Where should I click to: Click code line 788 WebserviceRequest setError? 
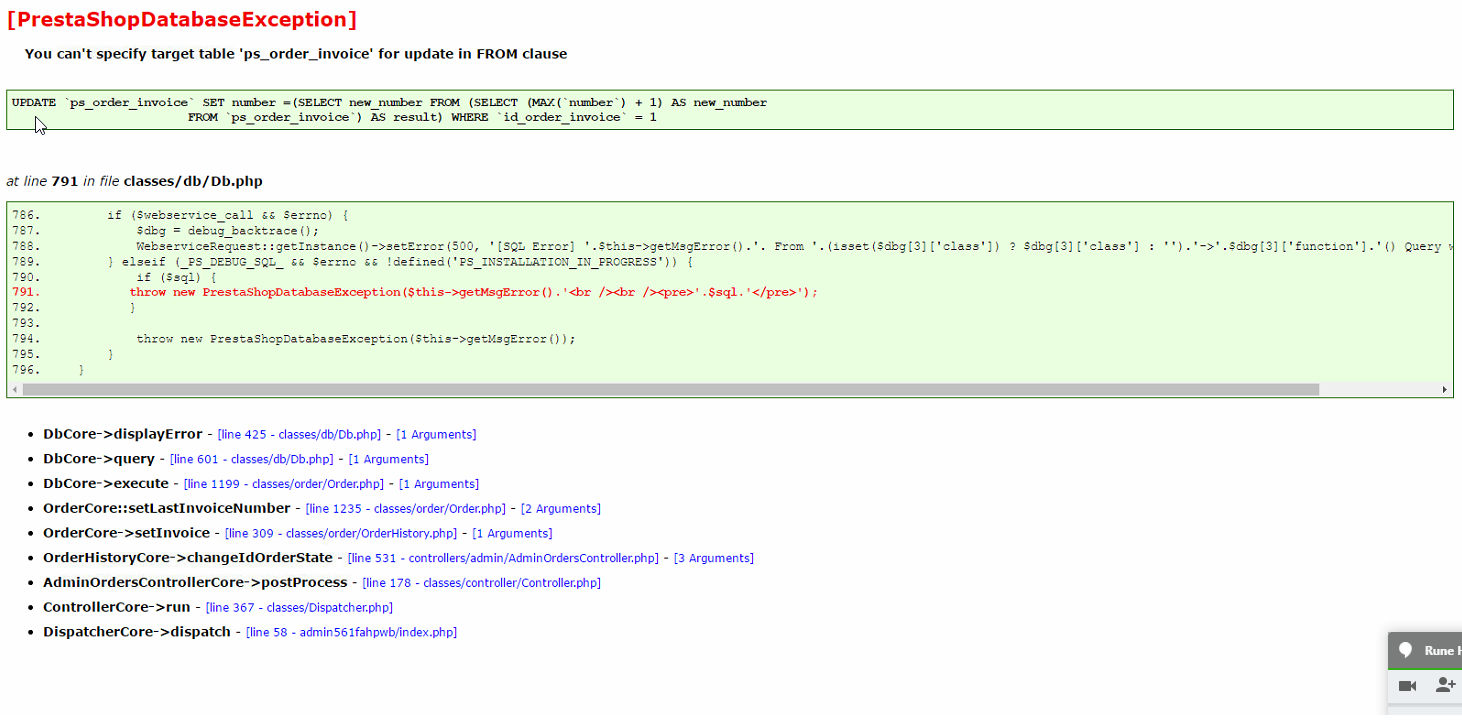[794, 246]
